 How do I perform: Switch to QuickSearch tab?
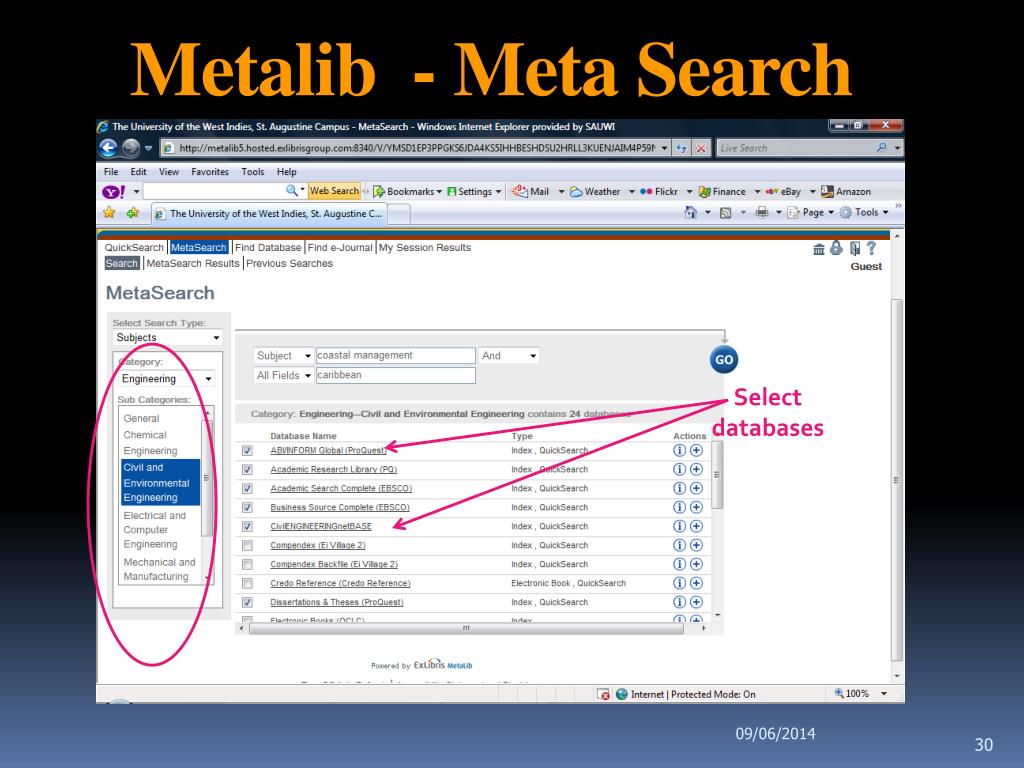(134, 248)
